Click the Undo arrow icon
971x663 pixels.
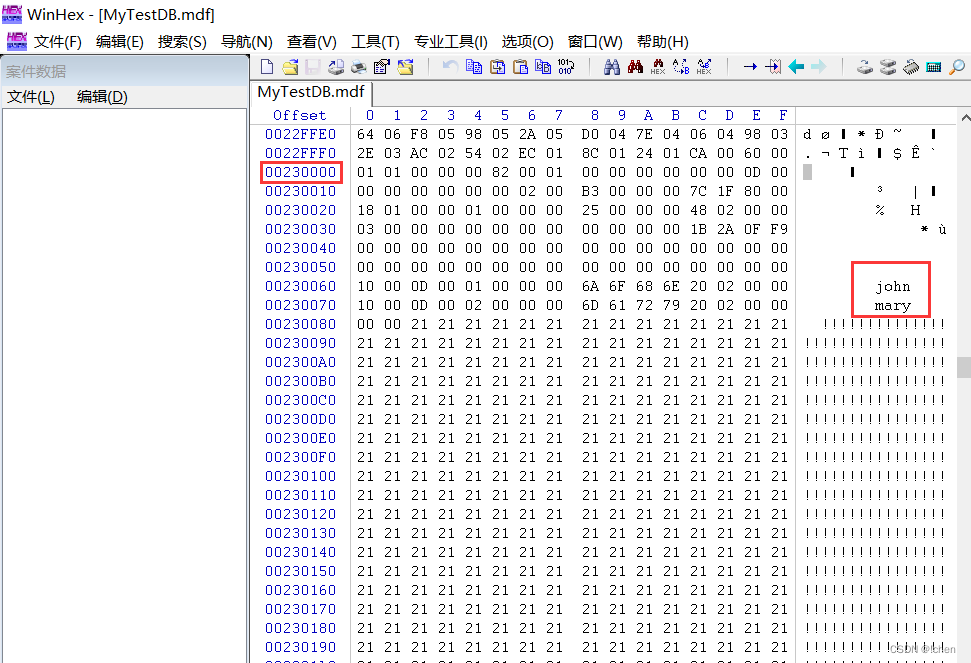[x=450, y=66]
